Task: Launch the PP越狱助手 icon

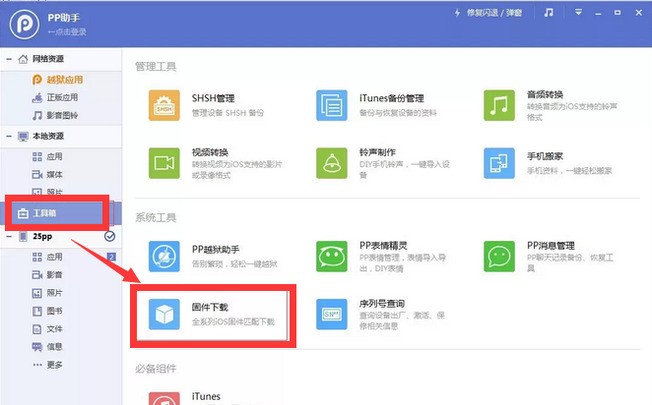Action: click(x=164, y=256)
